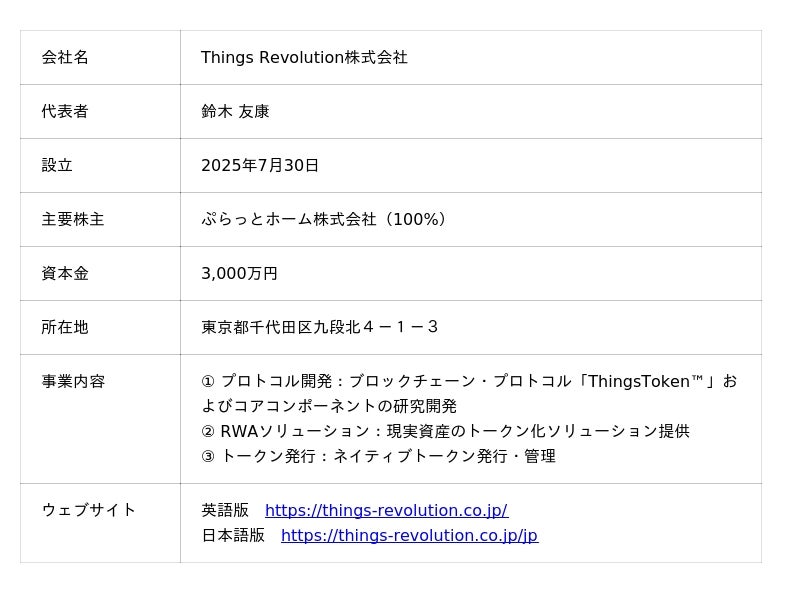Click the founding date 2025年7月30日
The width and height of the screenshot is (800, 593).
pyautogui.click(x=260, y=166)
